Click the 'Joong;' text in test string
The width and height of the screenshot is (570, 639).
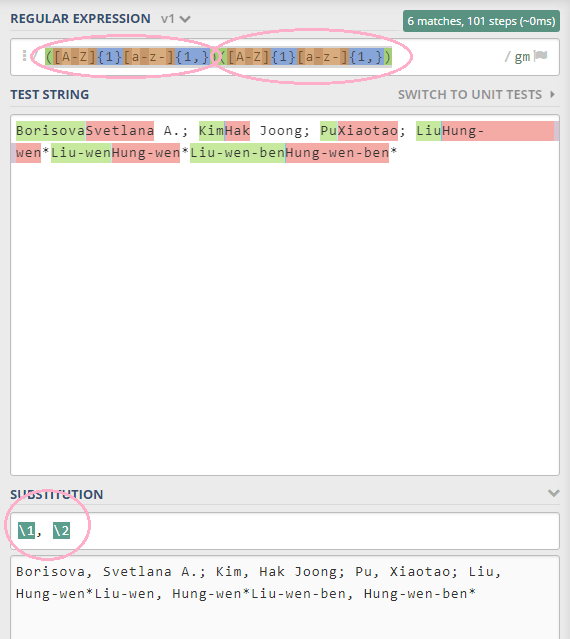(284, 131)
